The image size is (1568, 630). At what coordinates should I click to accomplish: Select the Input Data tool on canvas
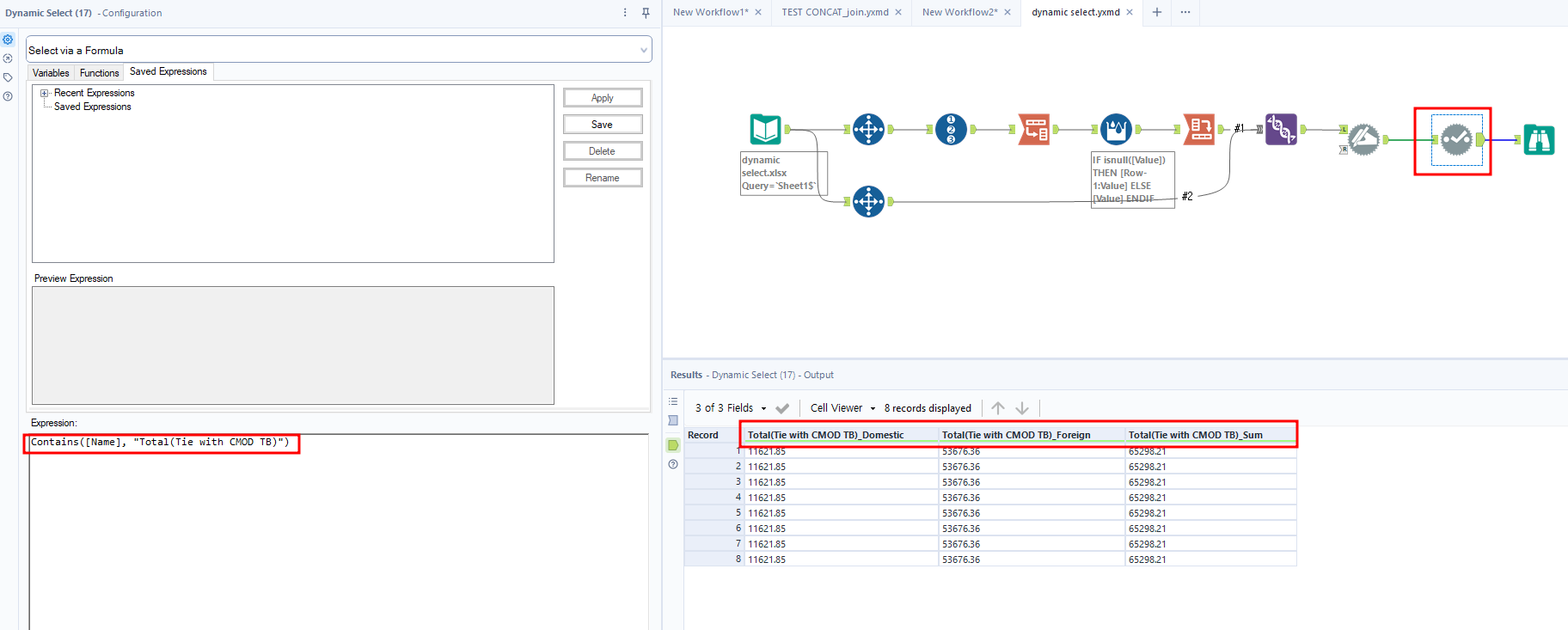click(765, 130)
